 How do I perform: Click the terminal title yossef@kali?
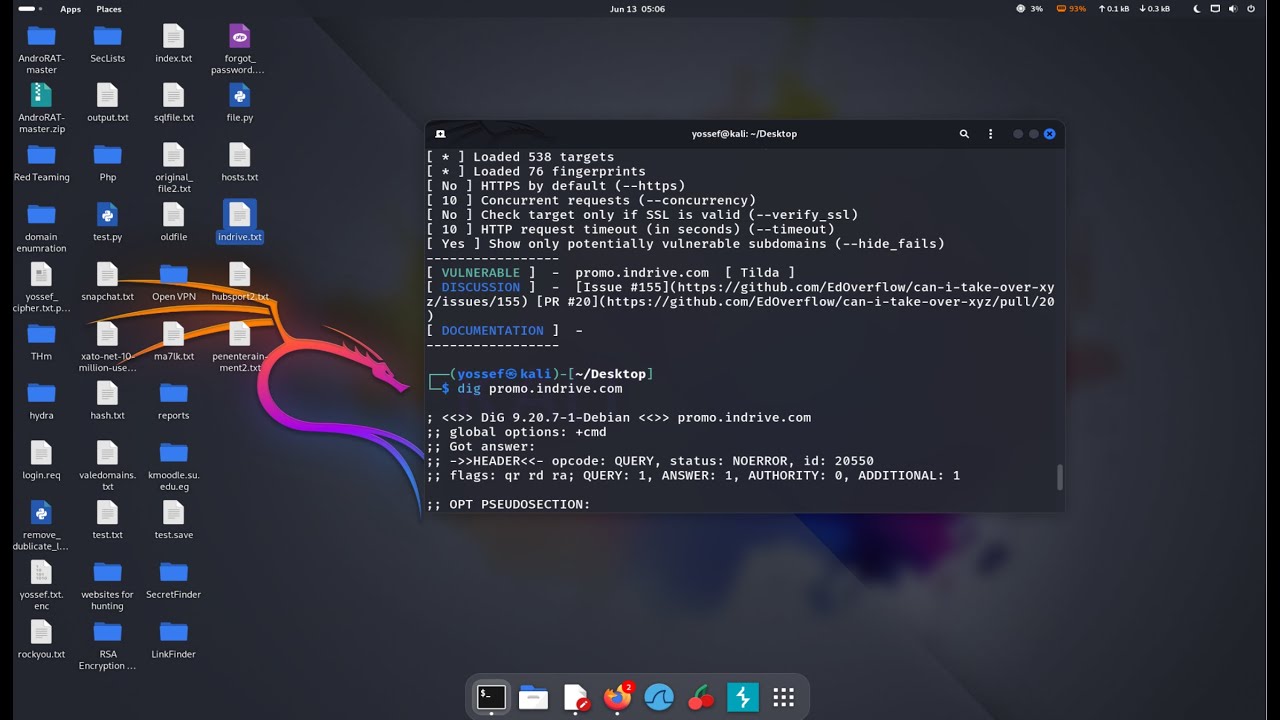tap(744, 134)
